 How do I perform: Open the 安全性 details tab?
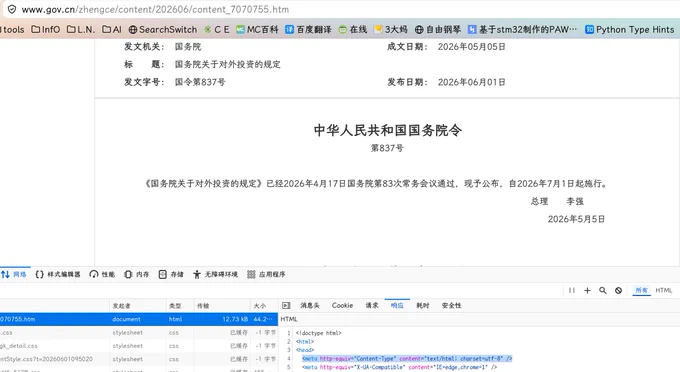click(x=451, y=306)
